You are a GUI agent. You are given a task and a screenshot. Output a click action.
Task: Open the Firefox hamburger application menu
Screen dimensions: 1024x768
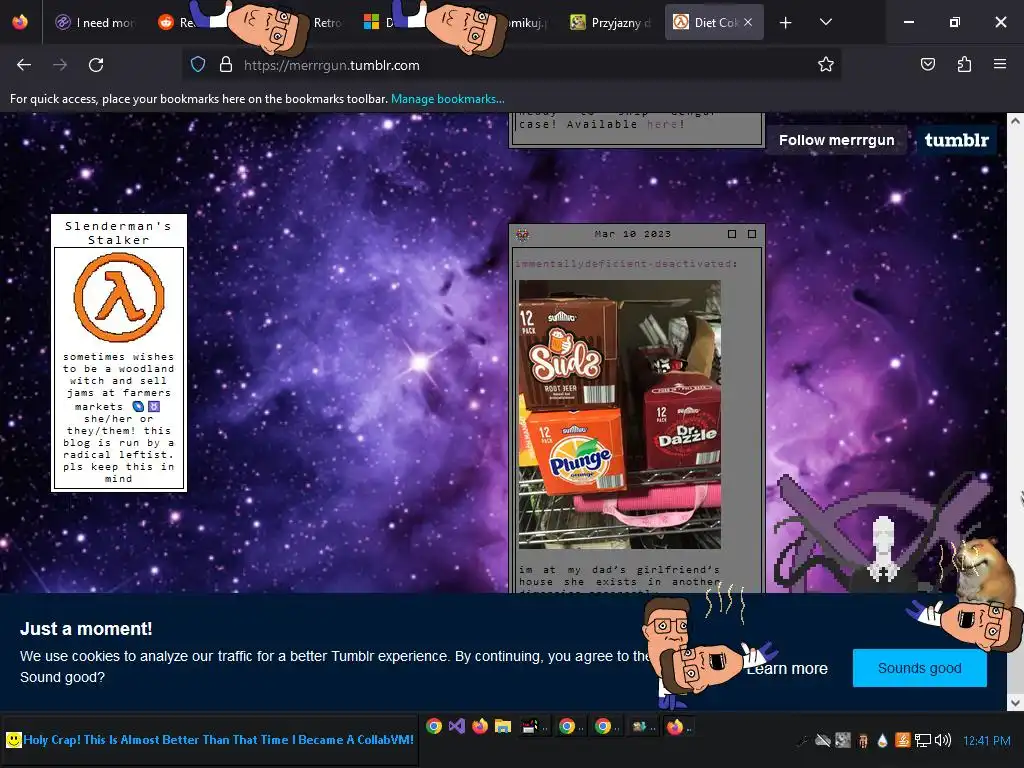[x=1000, y=64]
